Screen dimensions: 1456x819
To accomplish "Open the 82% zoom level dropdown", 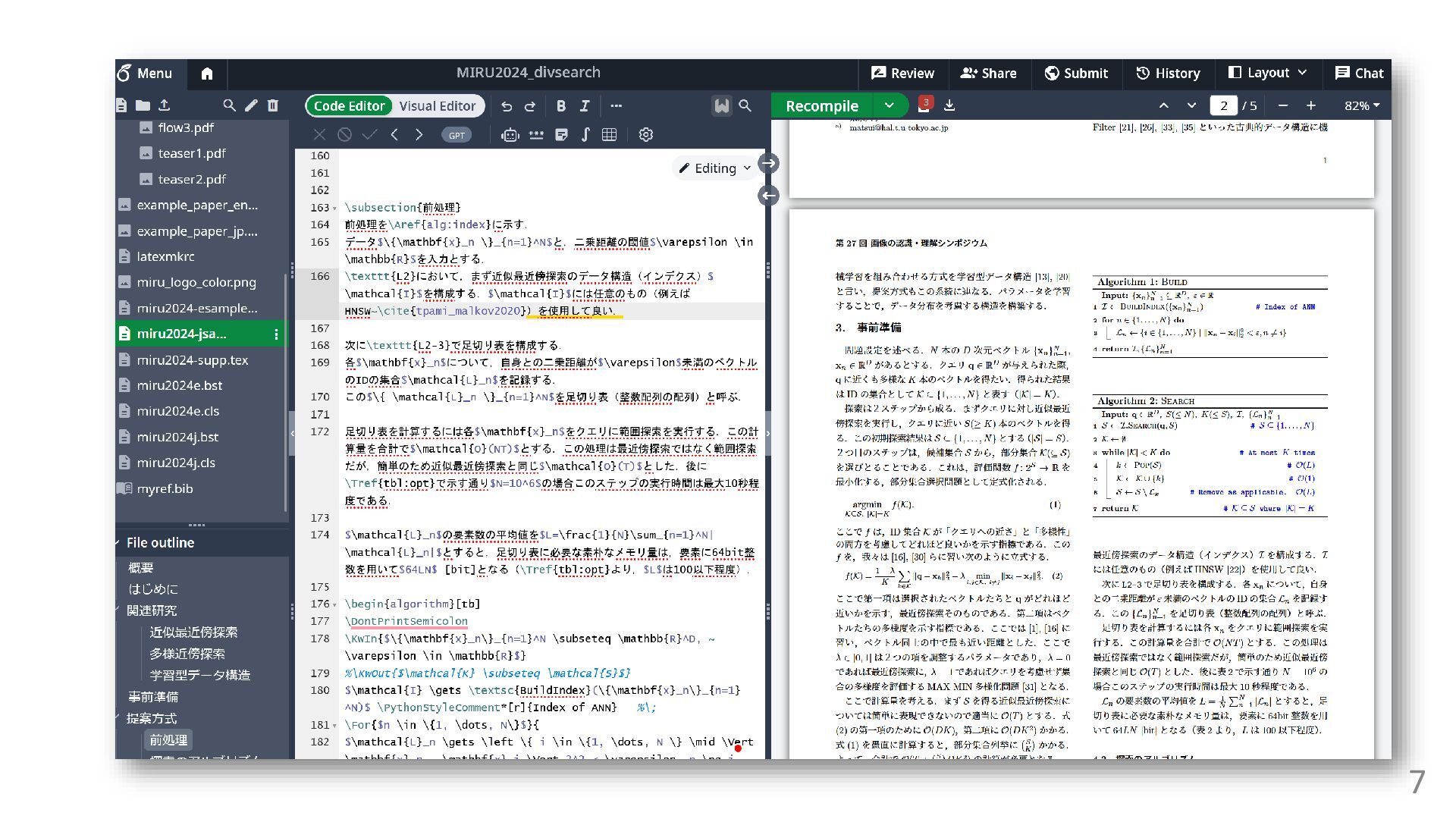I will (x=1362, y=106).
